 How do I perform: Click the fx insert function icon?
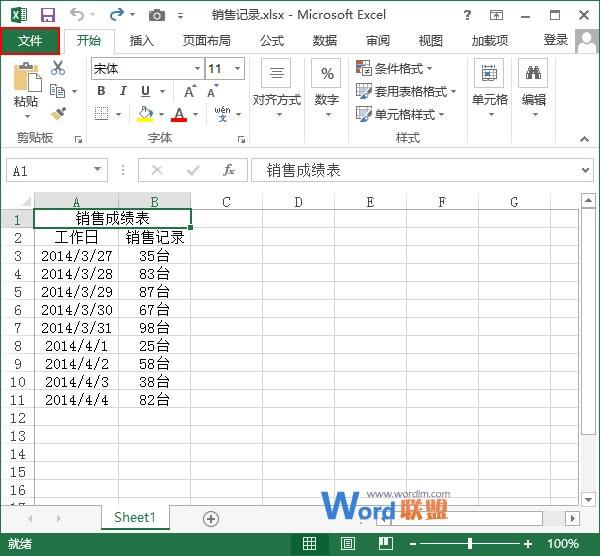pos(229,170)
